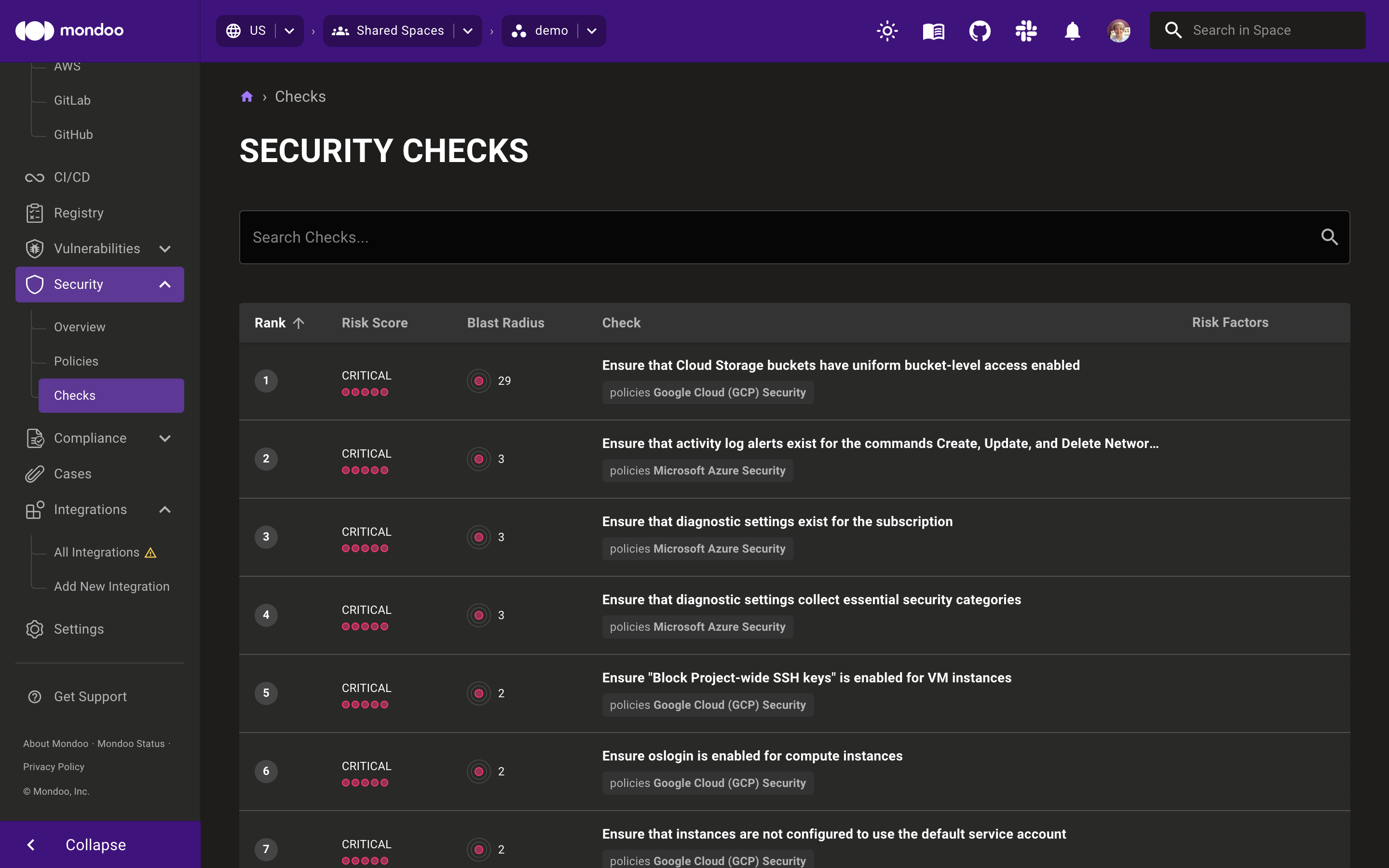
Task: Click the Compliance document icon
Action: click(34, 438)
